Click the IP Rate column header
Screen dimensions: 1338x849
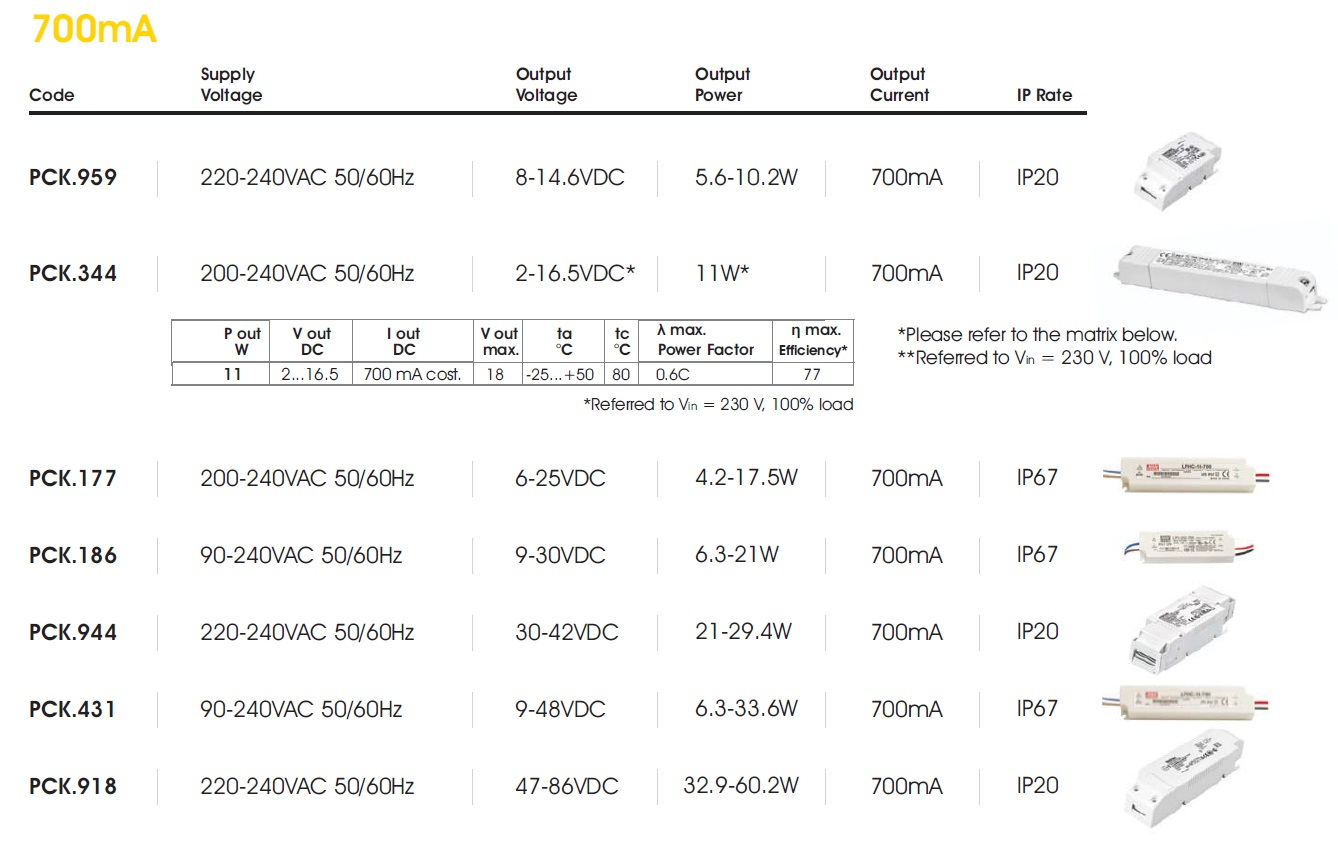[1044, 96]
